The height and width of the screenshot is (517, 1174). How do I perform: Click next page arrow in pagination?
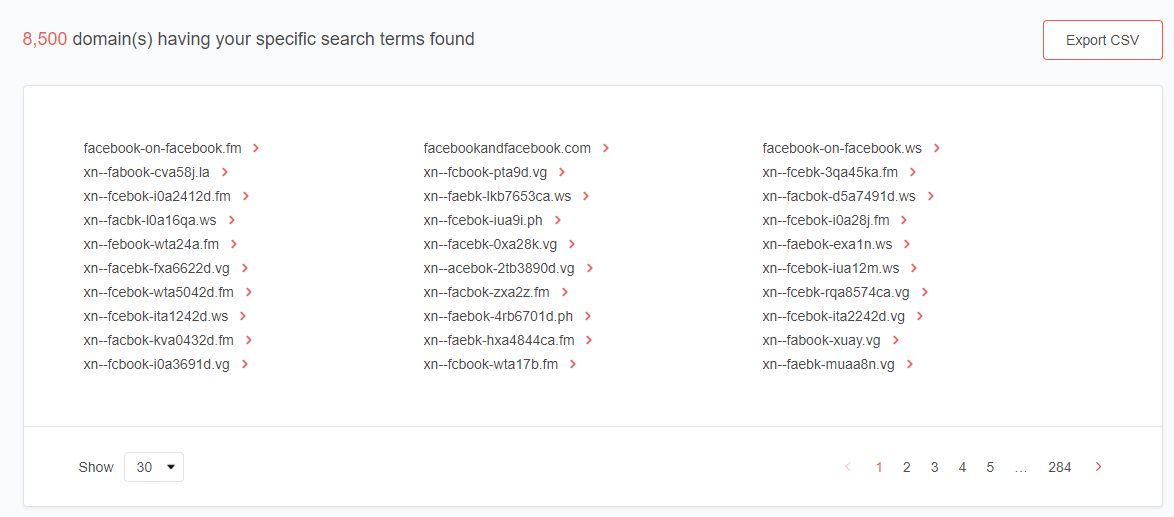click(1098, 467)
